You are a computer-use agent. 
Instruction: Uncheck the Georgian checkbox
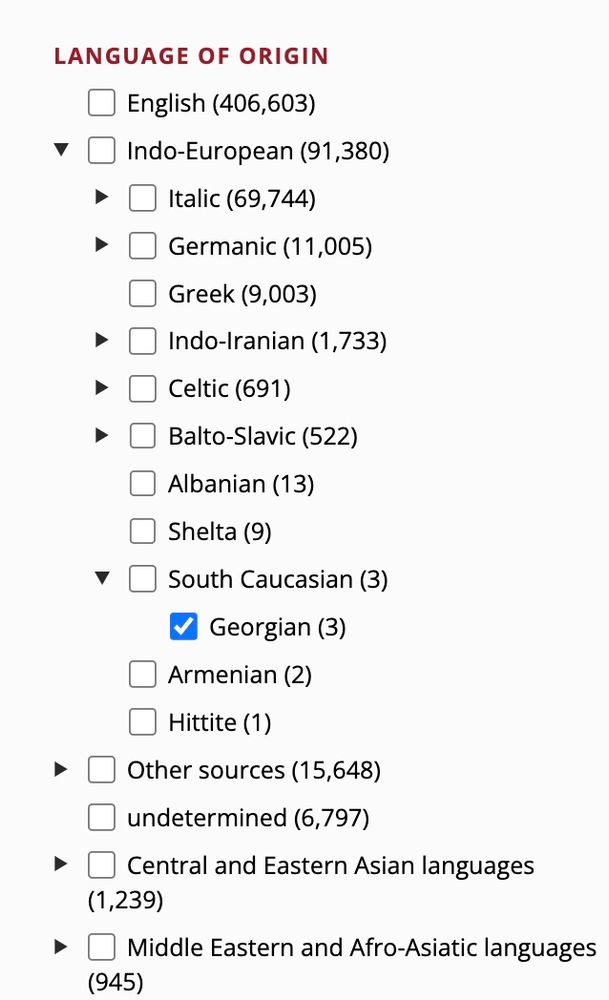tap(183, 625)
